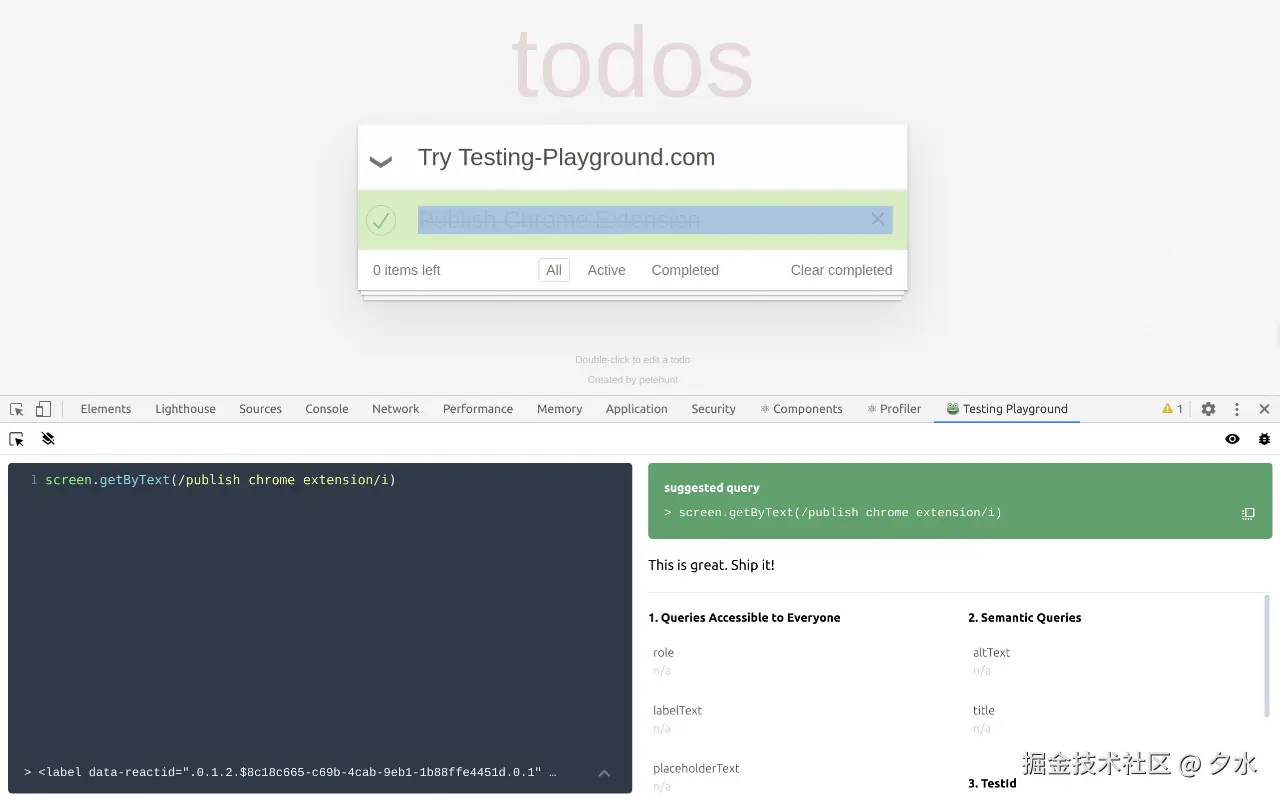The image size is (1280, 800).
Task: Toggle completion checkmark on Publish Chrome Extension todo
Action: pos(380,220)
